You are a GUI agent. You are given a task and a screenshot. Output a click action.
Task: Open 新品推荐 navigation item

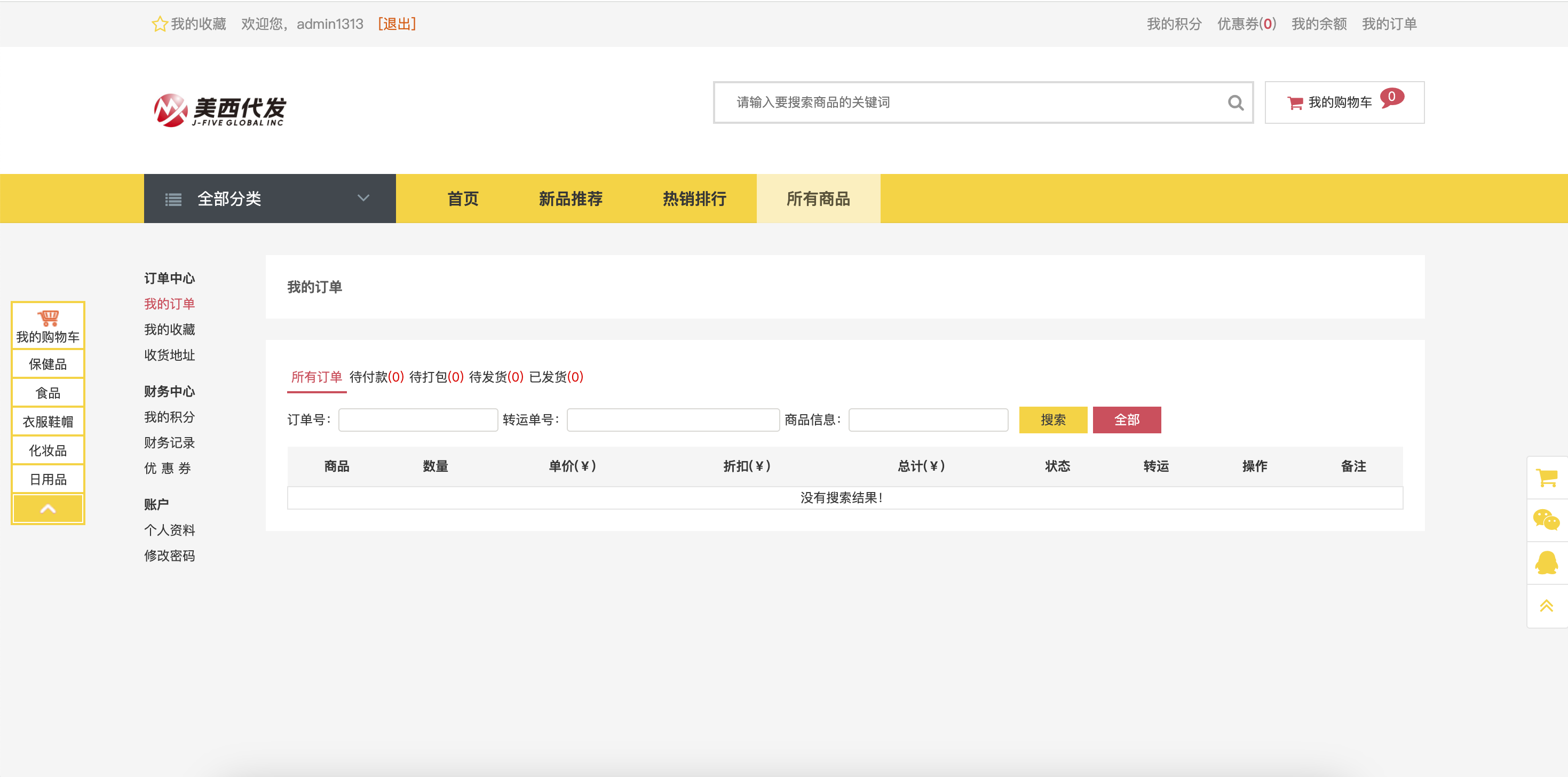point(571,199)
